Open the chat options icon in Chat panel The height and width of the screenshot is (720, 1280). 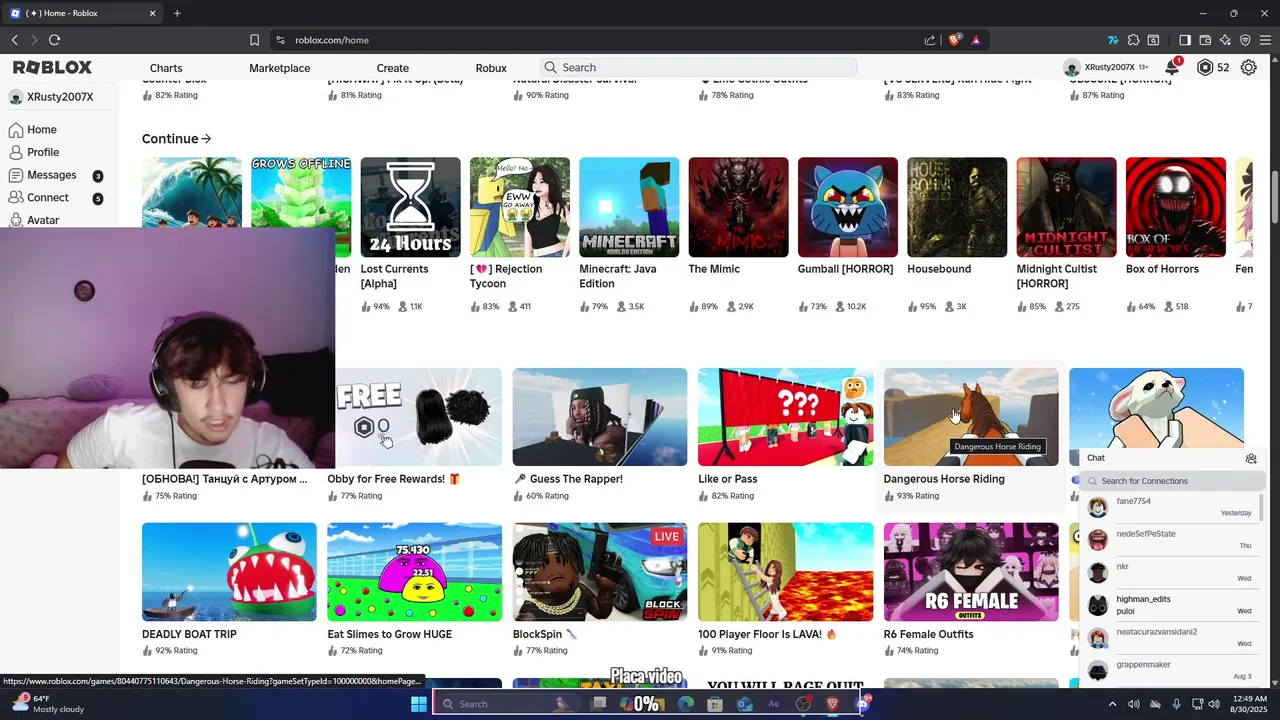[1251, 458]
